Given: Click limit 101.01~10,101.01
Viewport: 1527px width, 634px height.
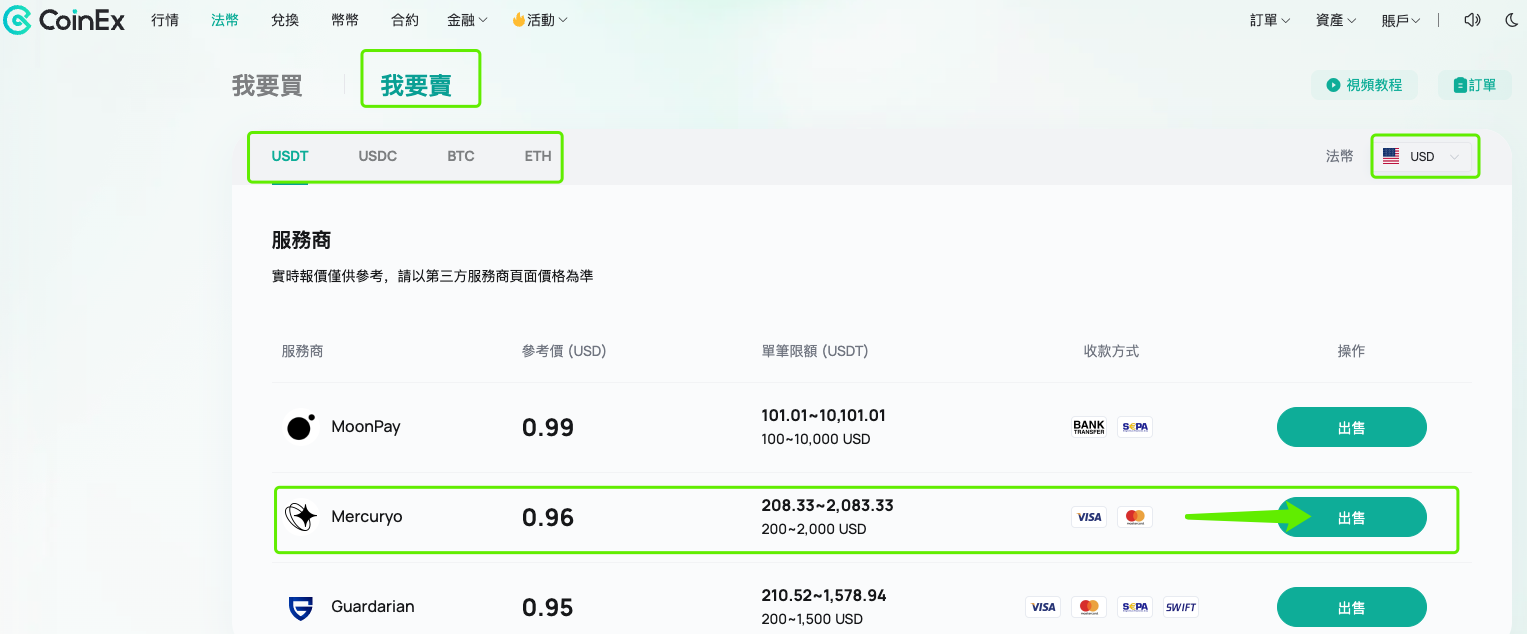Looking at the screenshot, I should [x=824, y=415].
